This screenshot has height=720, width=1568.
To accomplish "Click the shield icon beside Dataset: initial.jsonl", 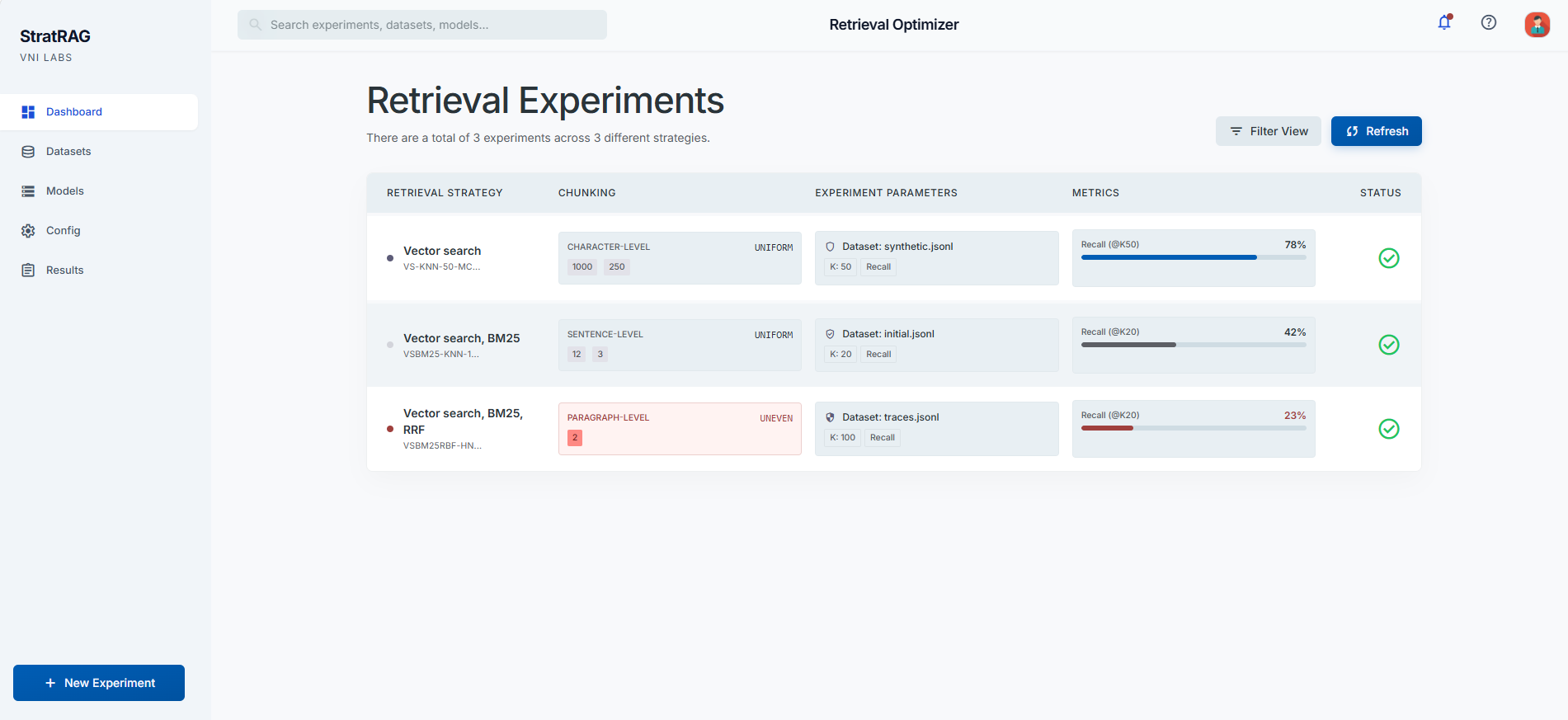I will (x=830, y=334).
